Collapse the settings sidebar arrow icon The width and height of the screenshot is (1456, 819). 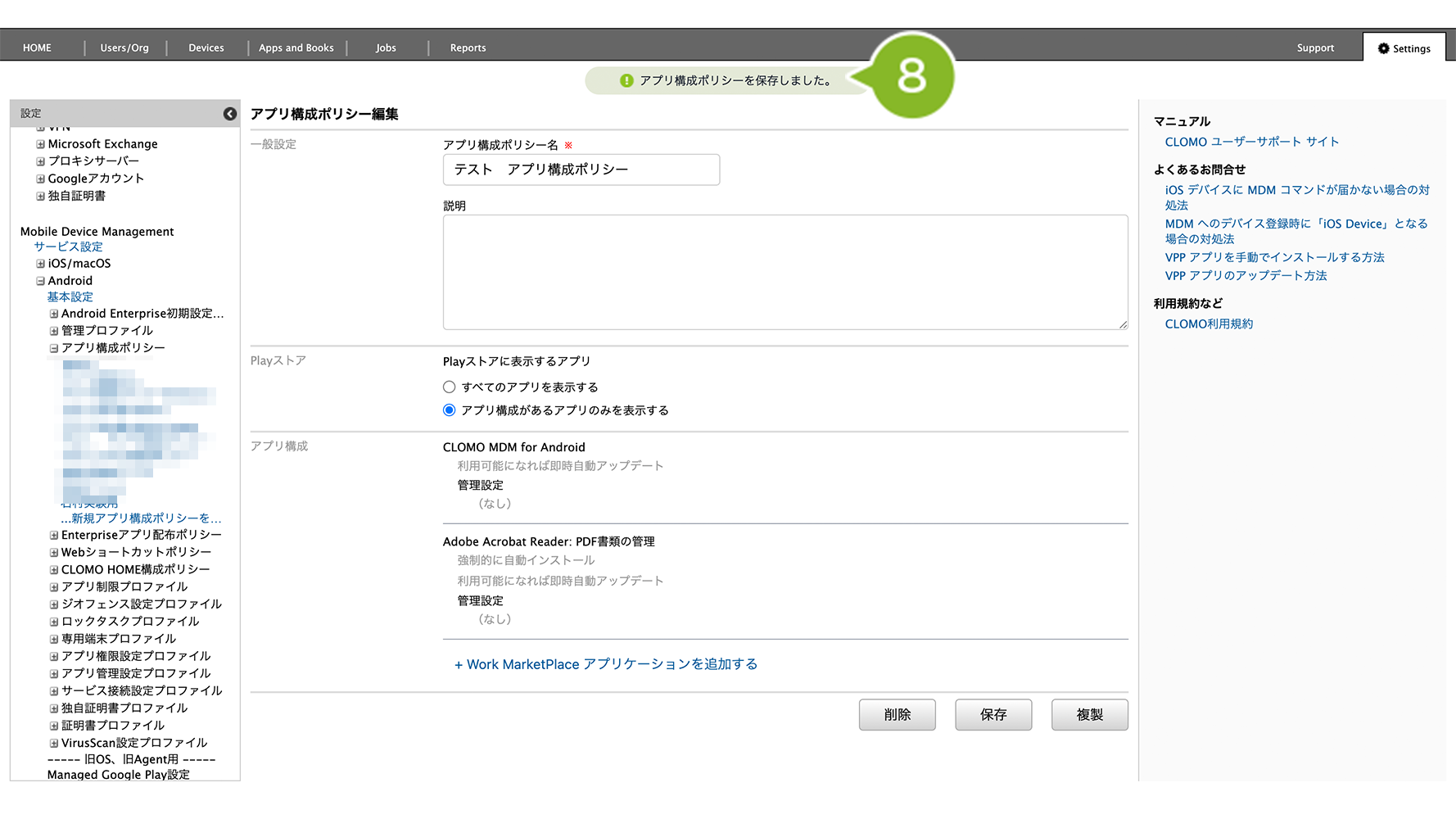(x=230, y=114)
